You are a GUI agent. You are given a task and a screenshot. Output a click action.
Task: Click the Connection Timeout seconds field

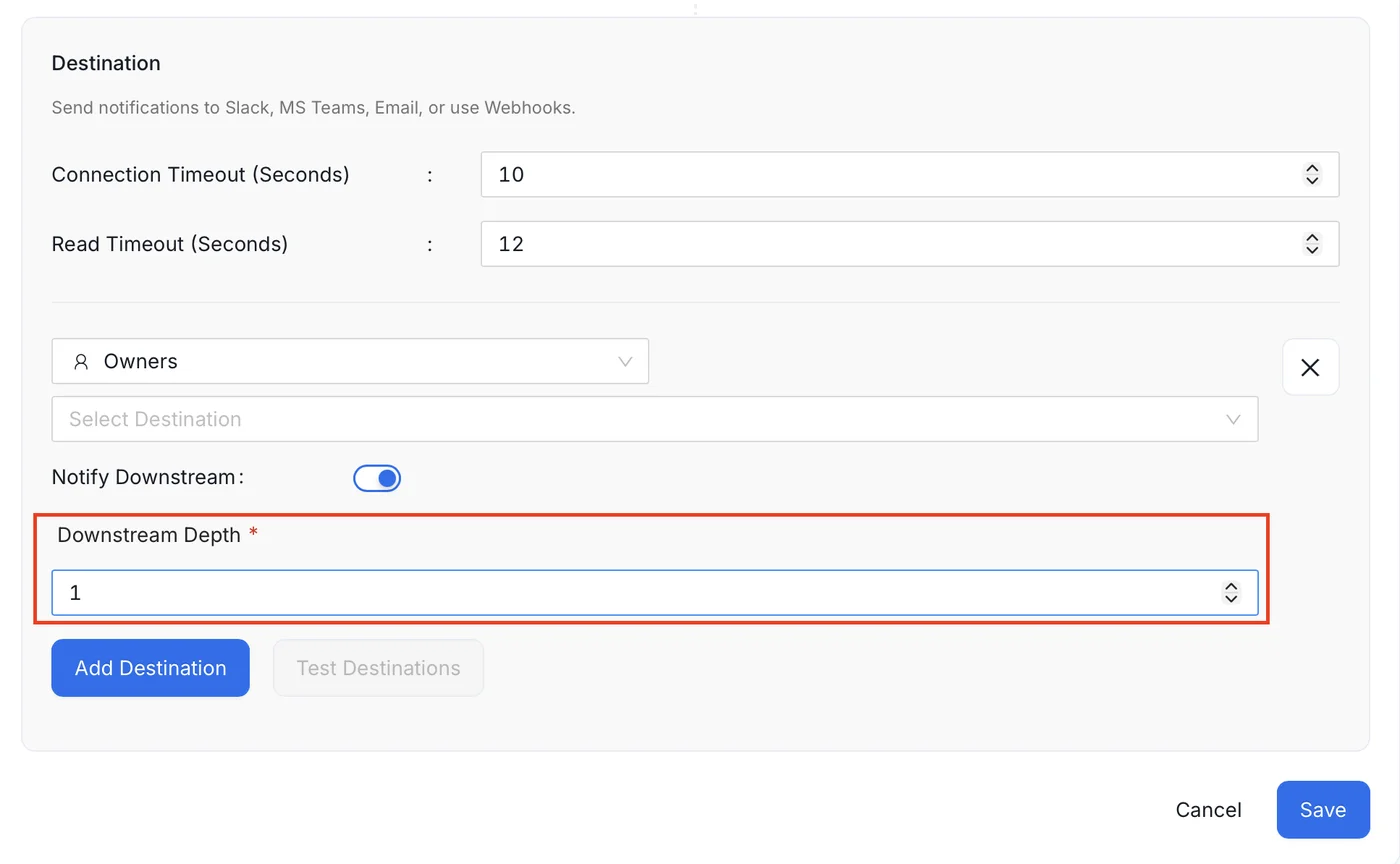tap(909, 174)
